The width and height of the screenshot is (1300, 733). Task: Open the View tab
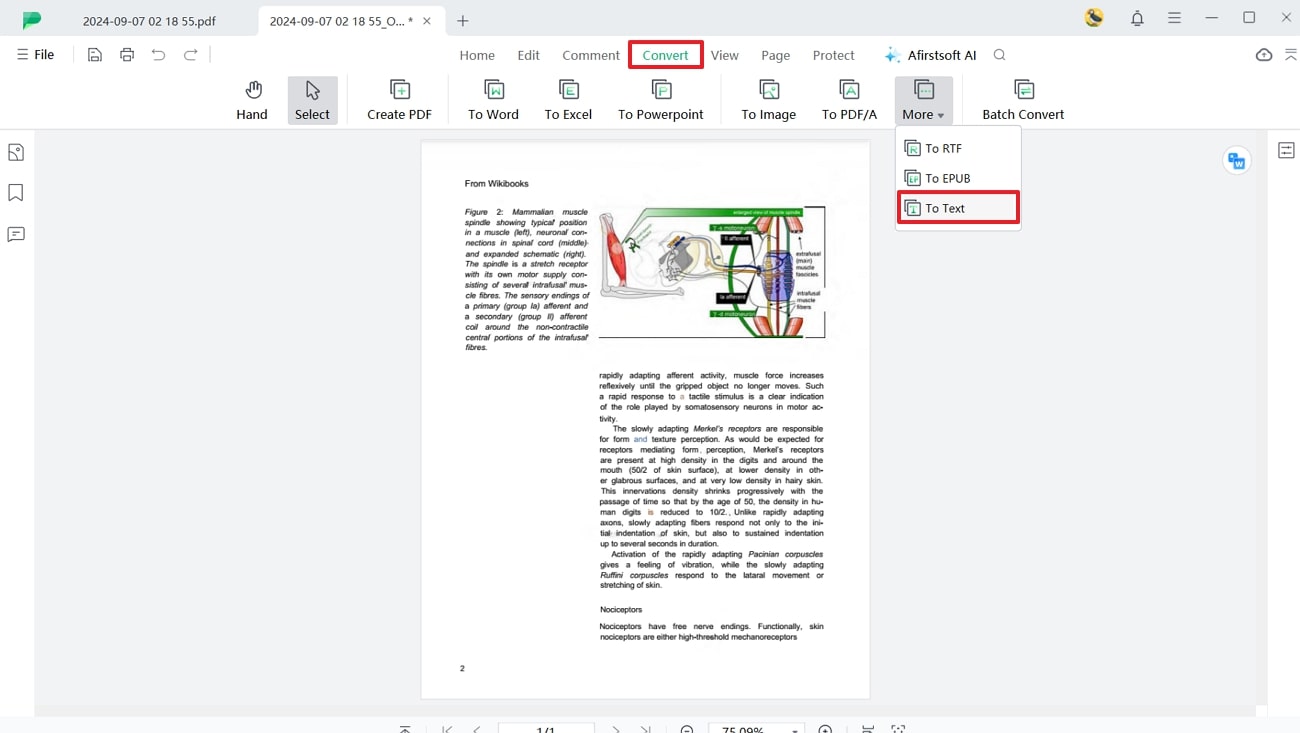point(725,55)
